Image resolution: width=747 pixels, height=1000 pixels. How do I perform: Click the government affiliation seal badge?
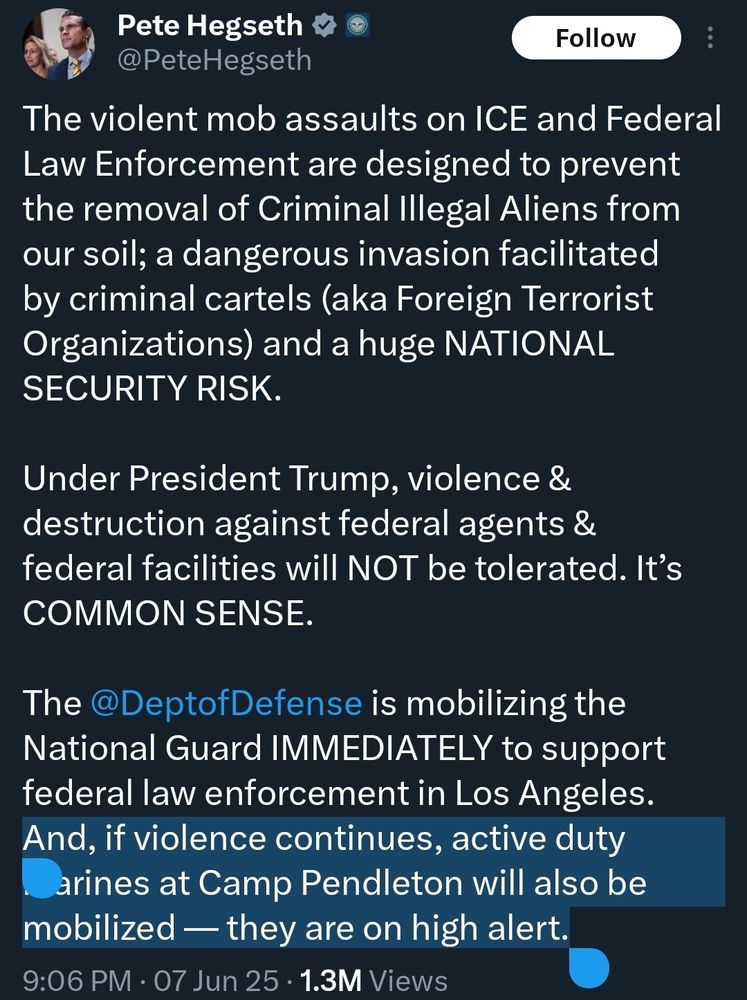coord(357,26)
